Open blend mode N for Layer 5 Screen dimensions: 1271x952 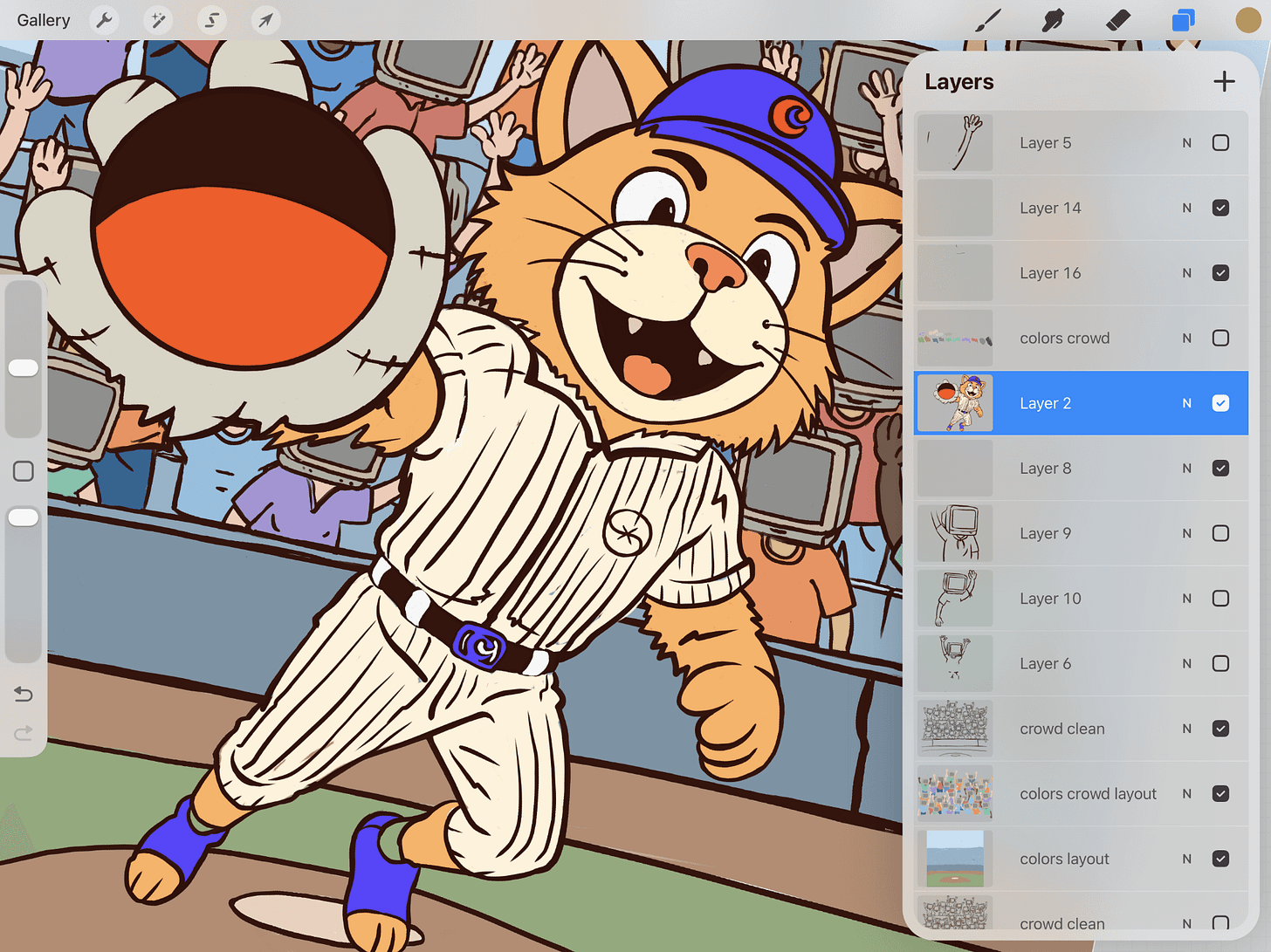click(1186, 143)
